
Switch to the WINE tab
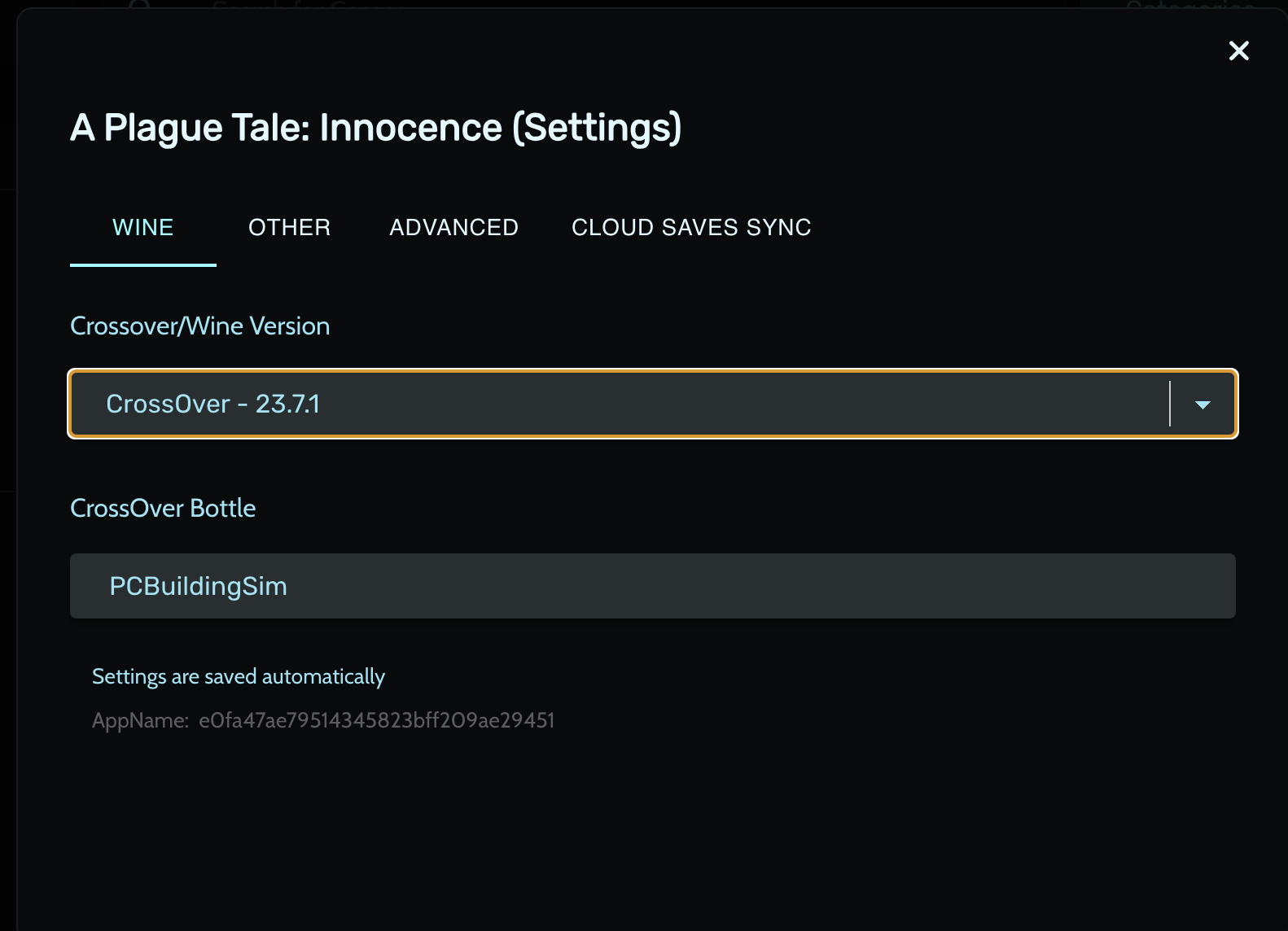(x=143, y=227)
